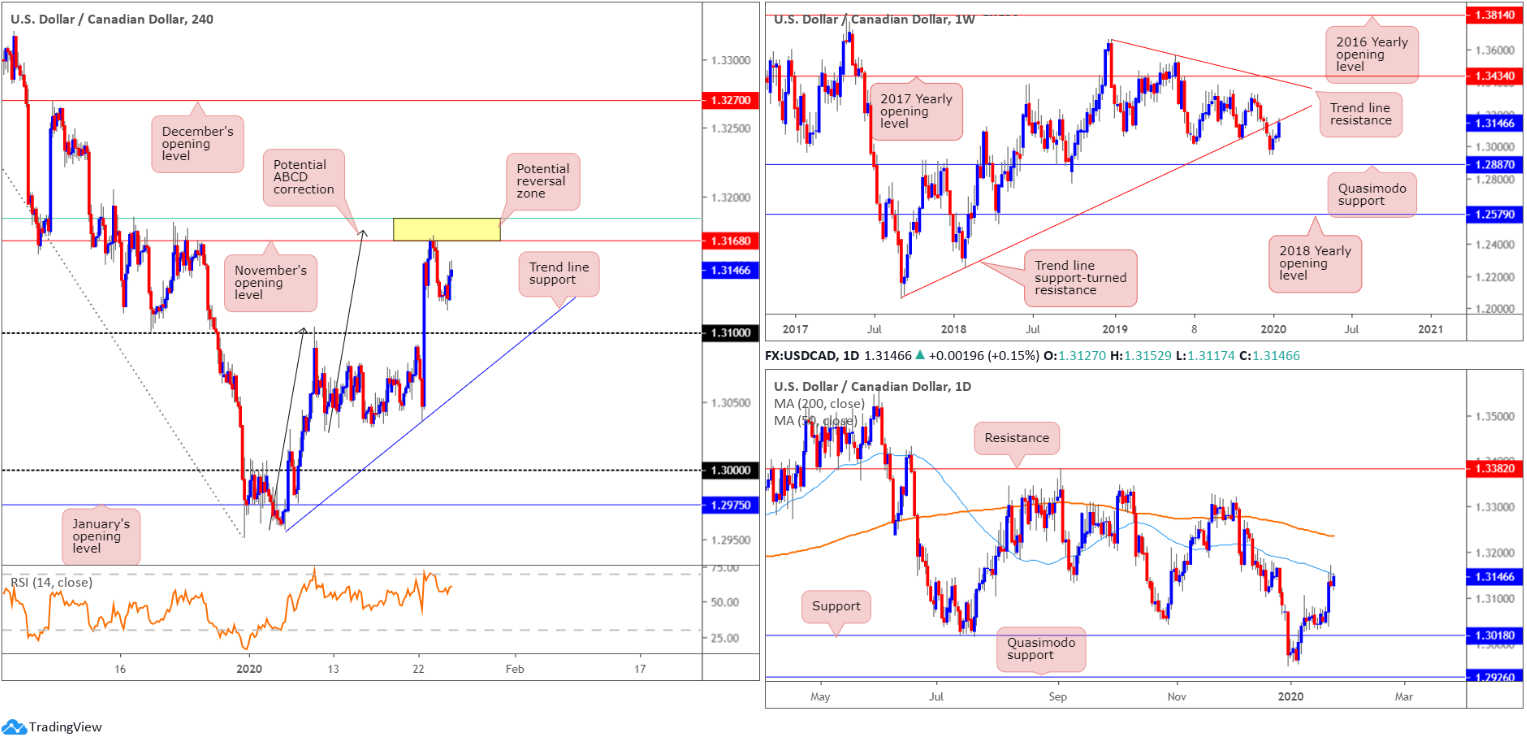Click the 1.30000 black price tag

tap(732, 470)
